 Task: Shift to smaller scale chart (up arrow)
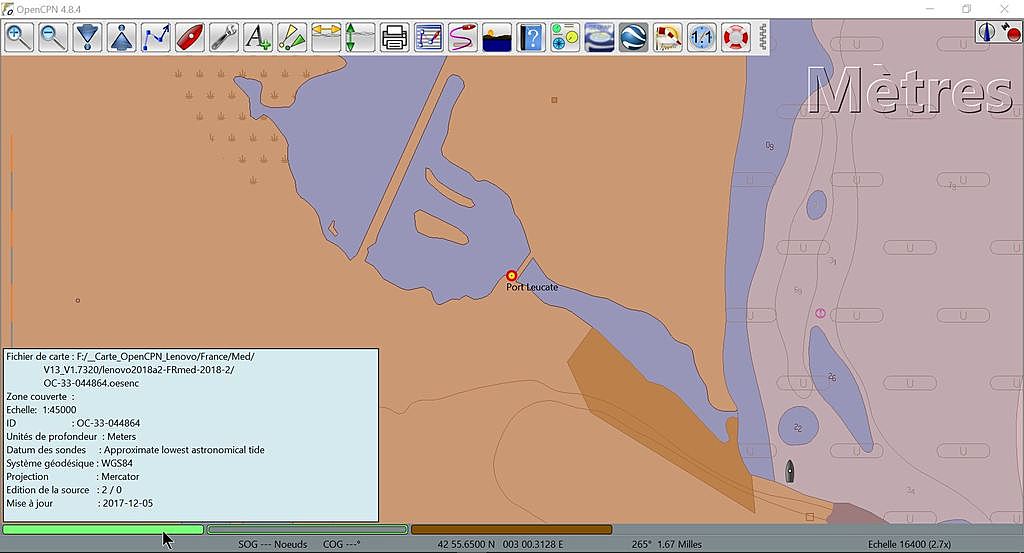pyautogui.click(x=121, y=37)
